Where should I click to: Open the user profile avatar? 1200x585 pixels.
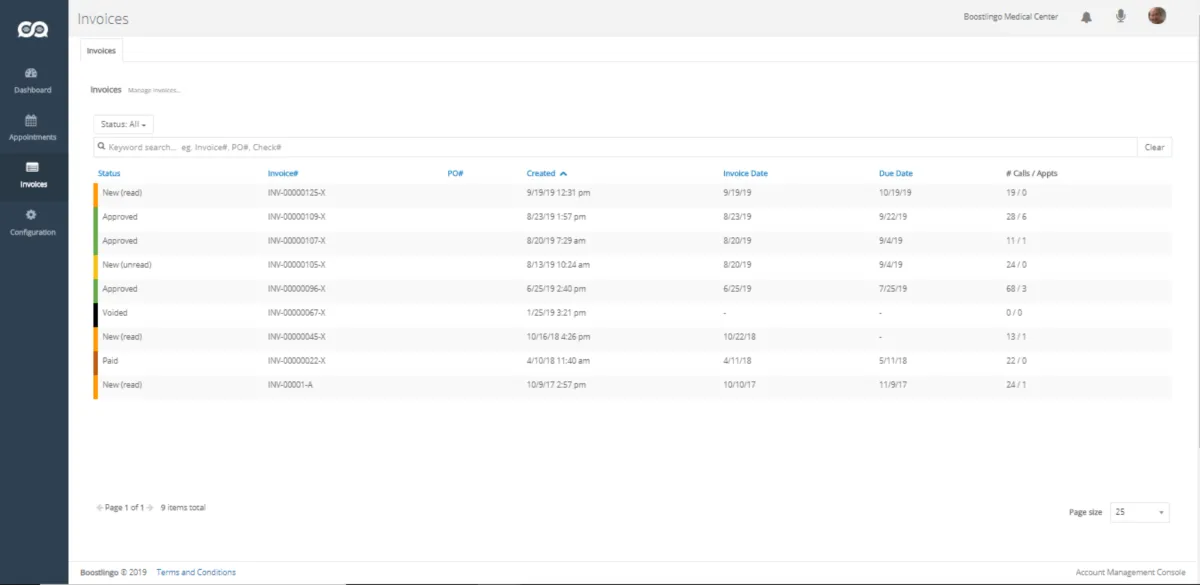(1157, 16)
